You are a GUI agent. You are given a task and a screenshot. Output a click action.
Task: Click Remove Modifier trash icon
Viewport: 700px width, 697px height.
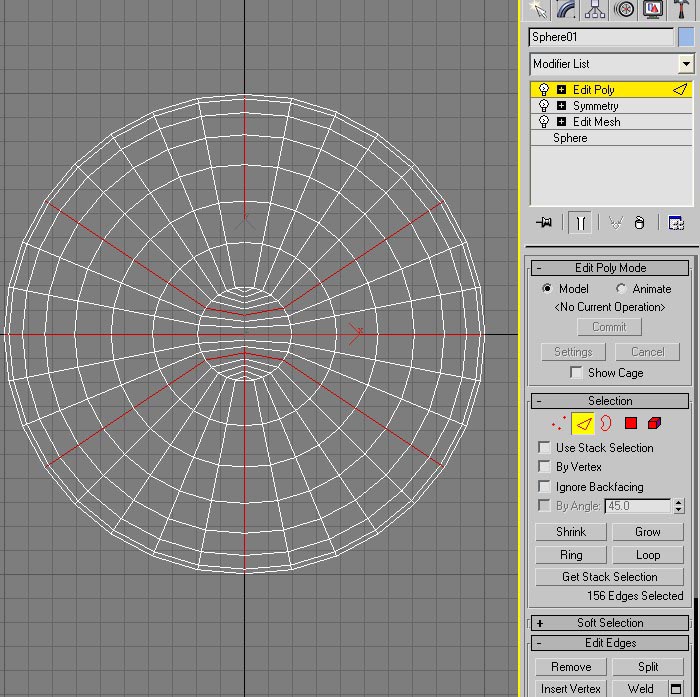[639, 222]
